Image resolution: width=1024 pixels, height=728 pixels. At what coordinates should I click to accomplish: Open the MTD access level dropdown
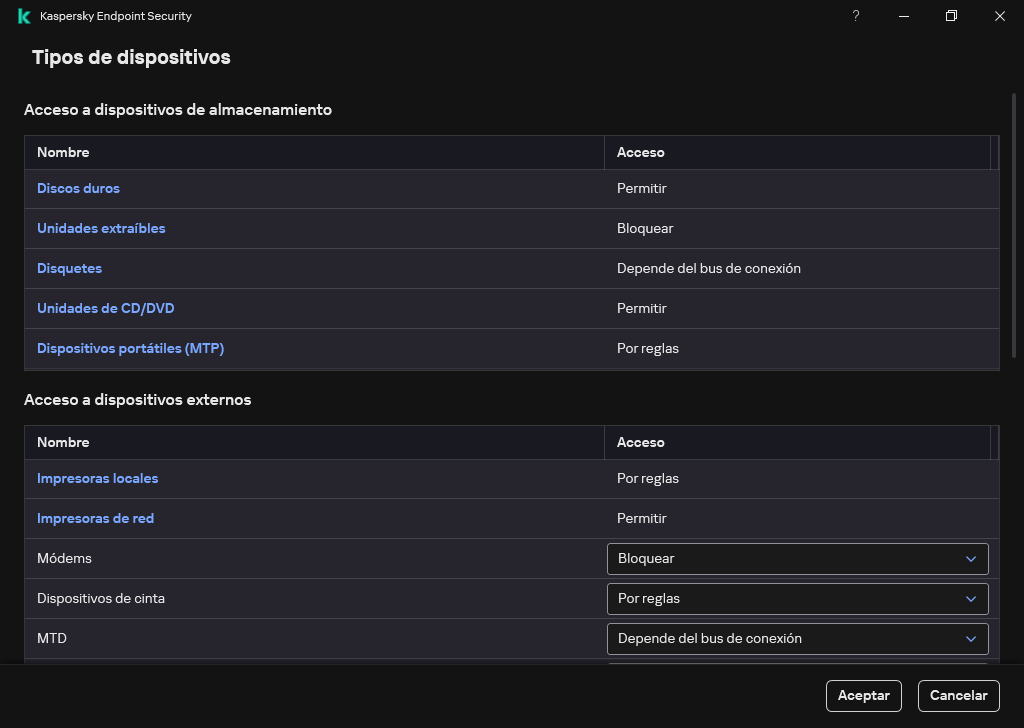pyautogui.click(x=797, y=638)
